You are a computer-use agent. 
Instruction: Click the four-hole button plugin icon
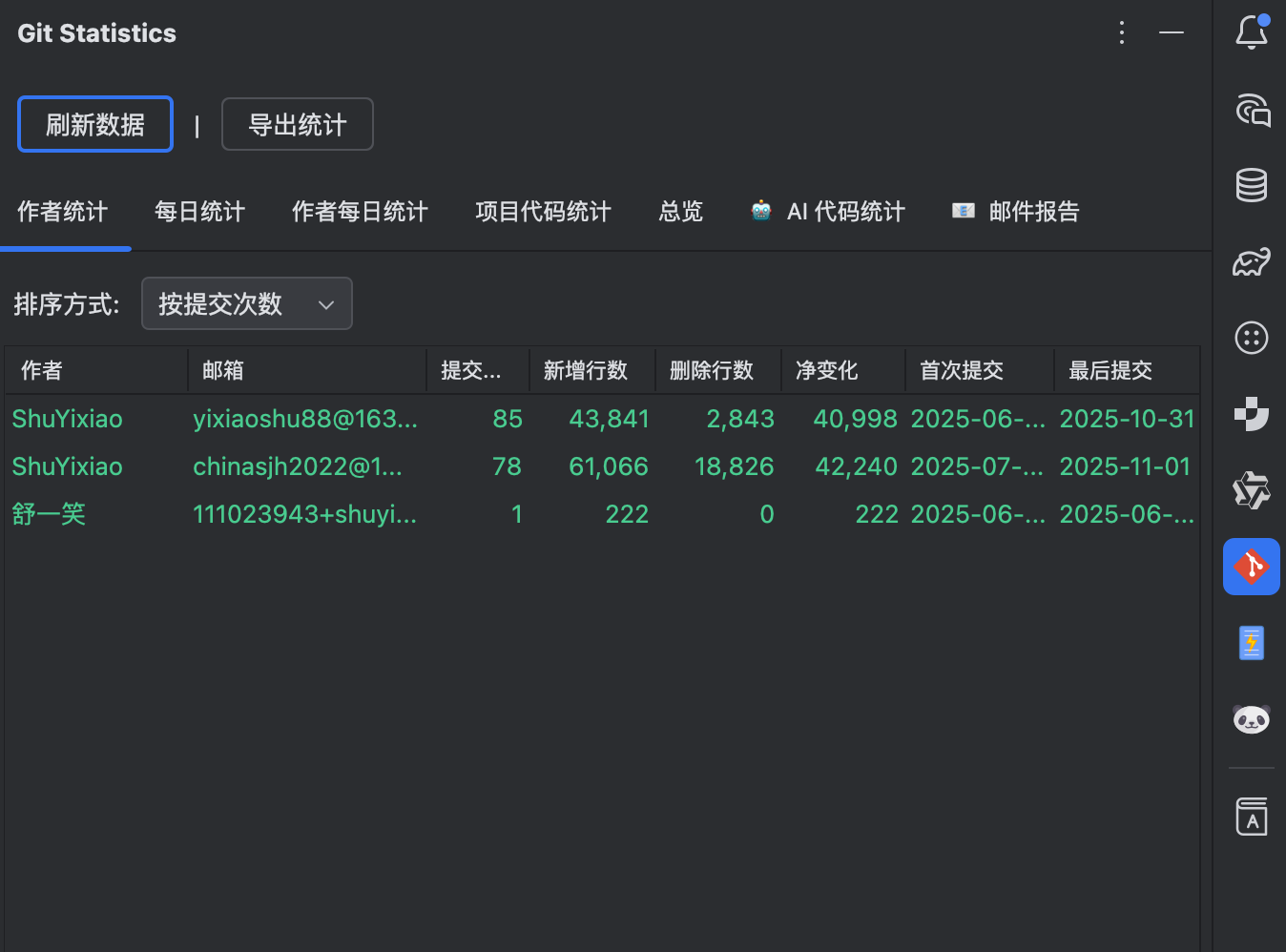click(1251, 337)
